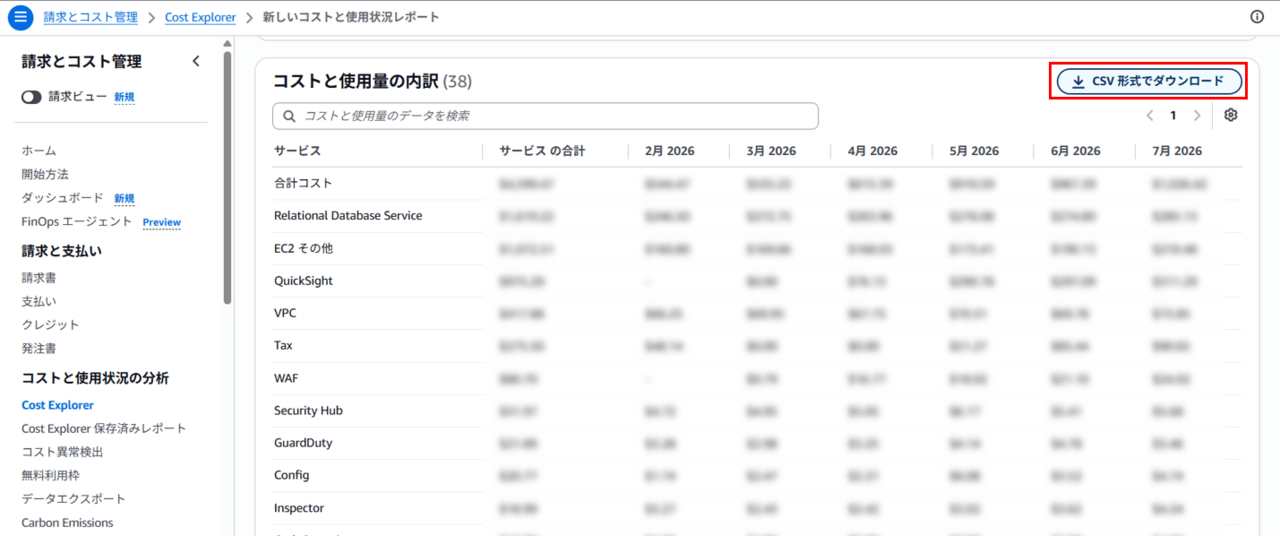Open table preferences gear icon

pos(1231,115)
